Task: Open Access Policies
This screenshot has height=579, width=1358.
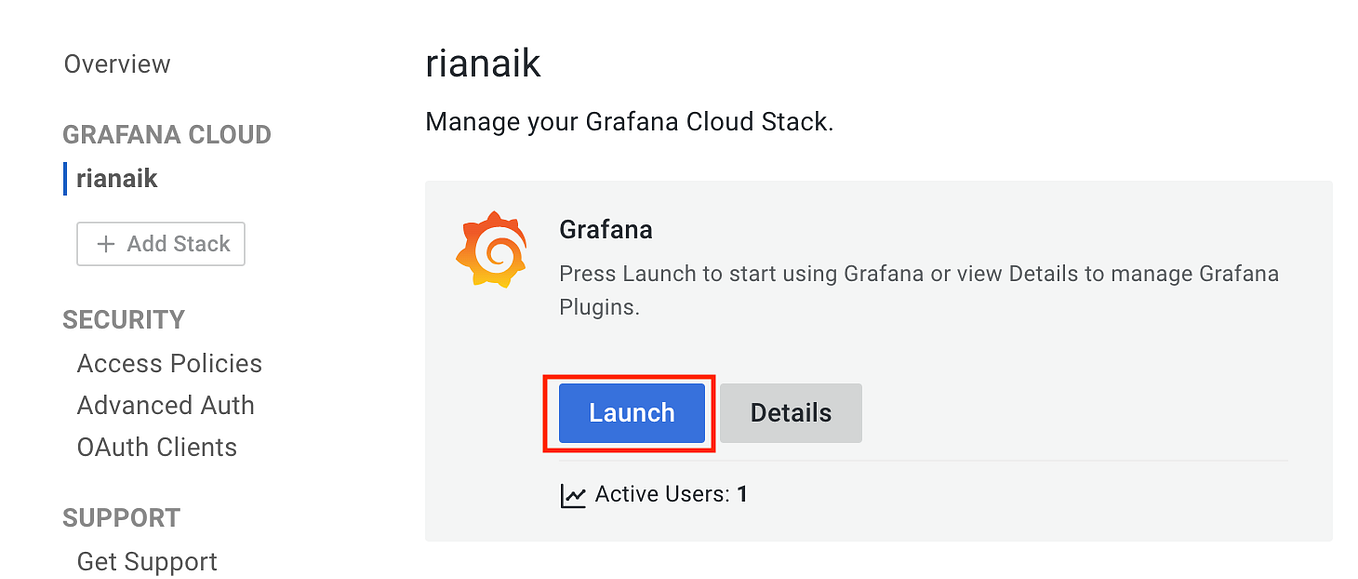Action: coord(168,363)
